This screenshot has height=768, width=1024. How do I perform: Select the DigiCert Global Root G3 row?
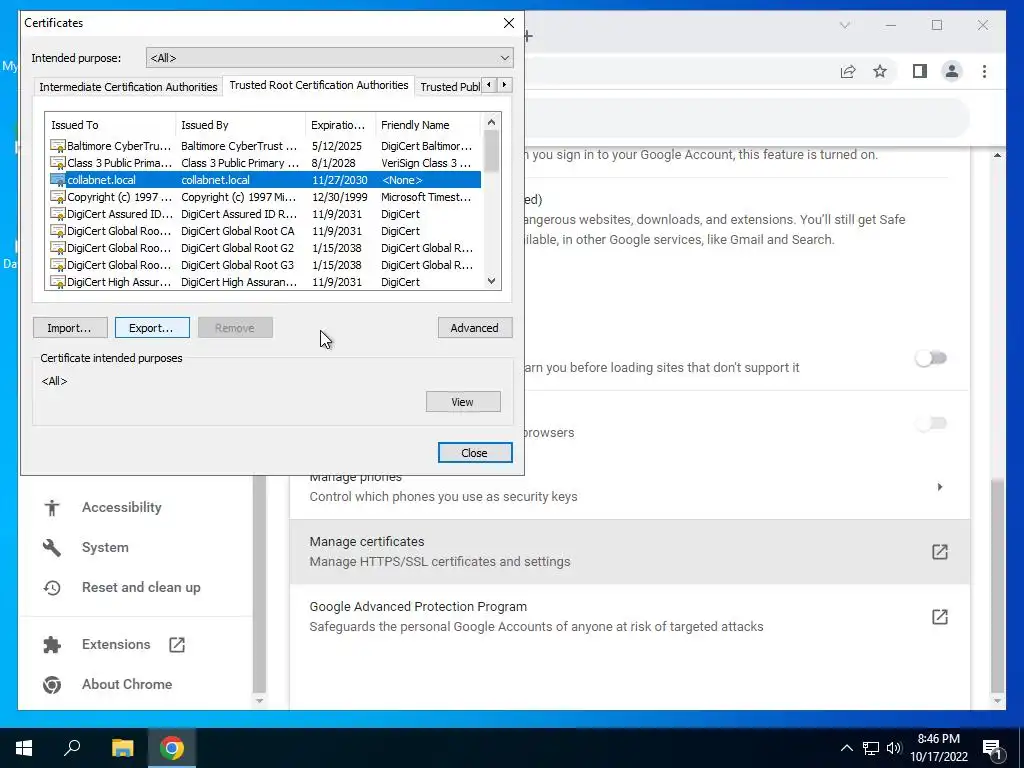pyautogui.click(x=264, y=264)
